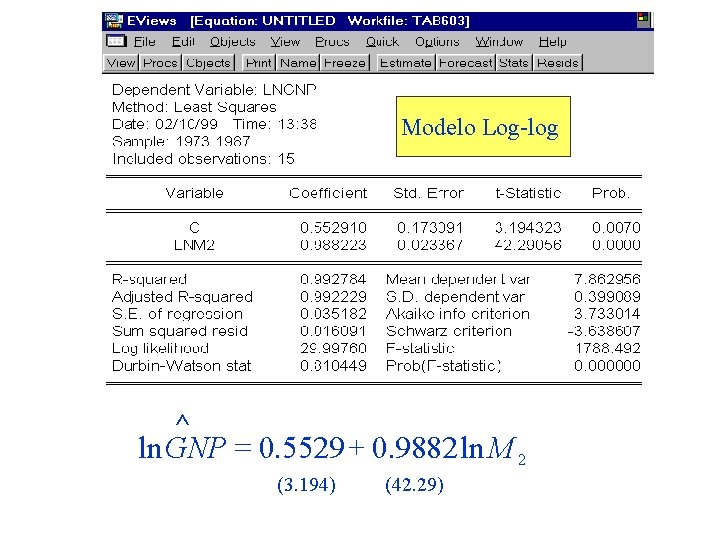Open the Options menu
720x540 pixels.
437,42
